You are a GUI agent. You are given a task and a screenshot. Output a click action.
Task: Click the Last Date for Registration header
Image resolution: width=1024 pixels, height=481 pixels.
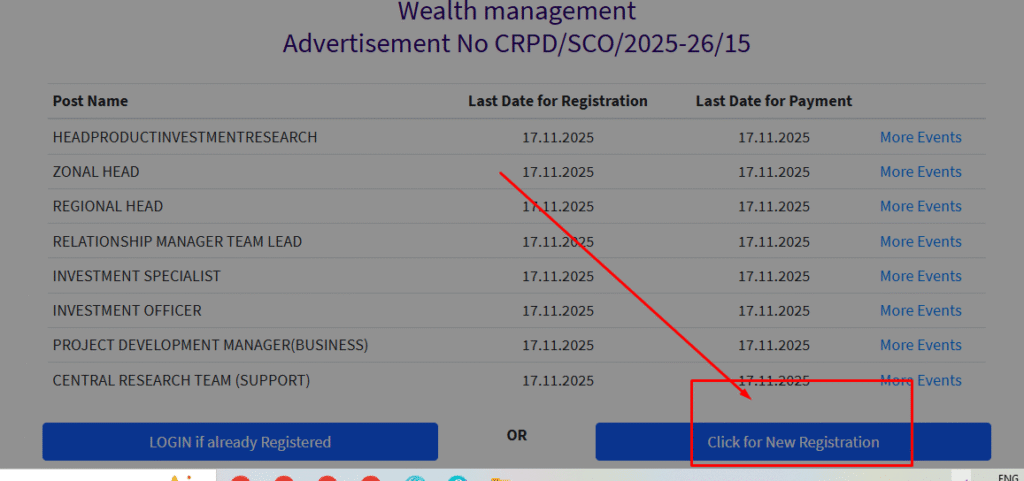pyautogui.click(x=557, y=101)
